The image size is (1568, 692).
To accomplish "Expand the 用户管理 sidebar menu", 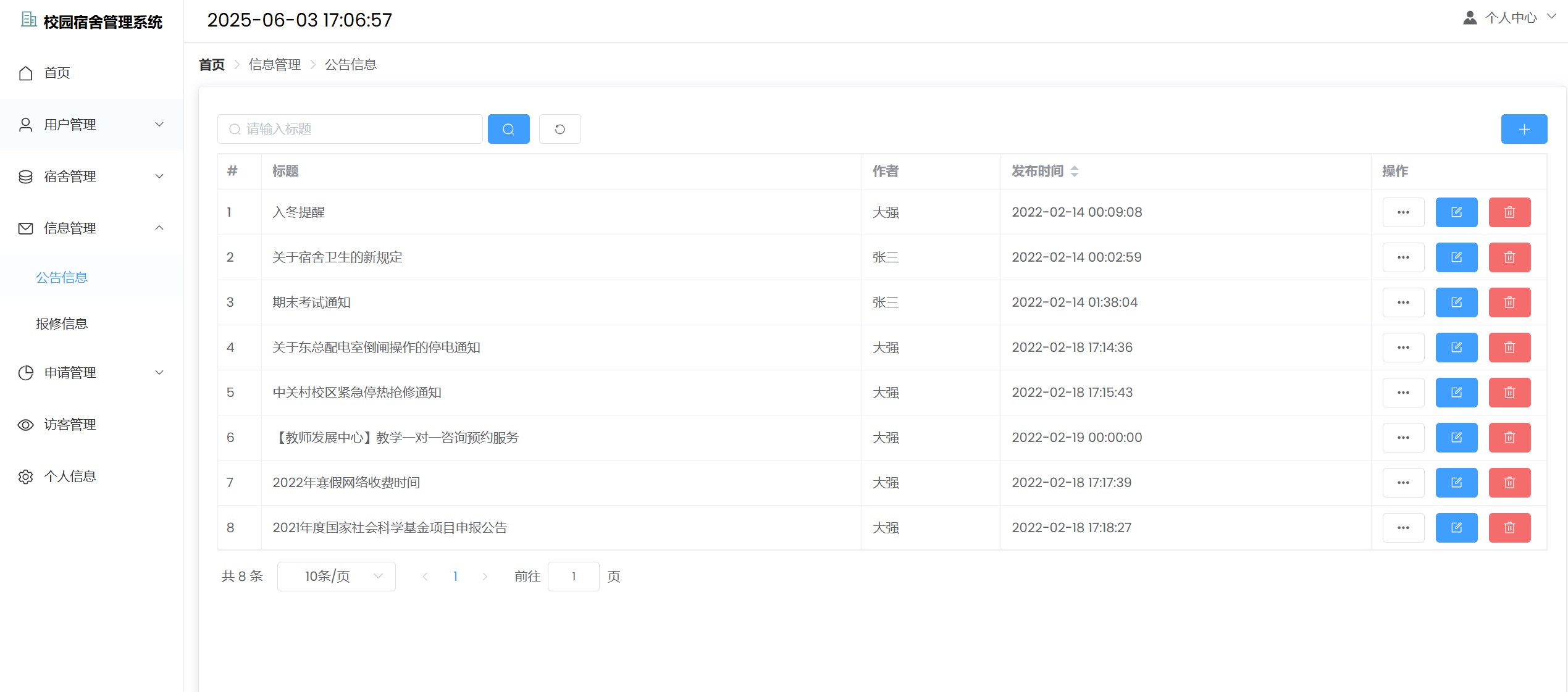I will (91, 125).
